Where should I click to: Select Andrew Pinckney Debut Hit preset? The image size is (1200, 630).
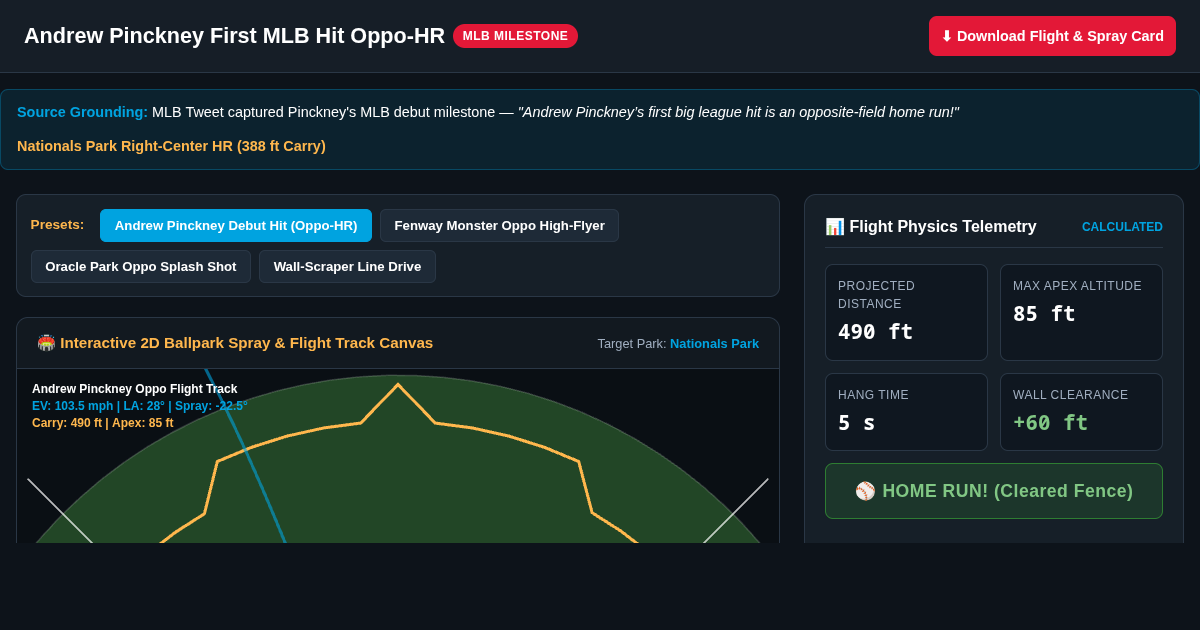point(236,226)
